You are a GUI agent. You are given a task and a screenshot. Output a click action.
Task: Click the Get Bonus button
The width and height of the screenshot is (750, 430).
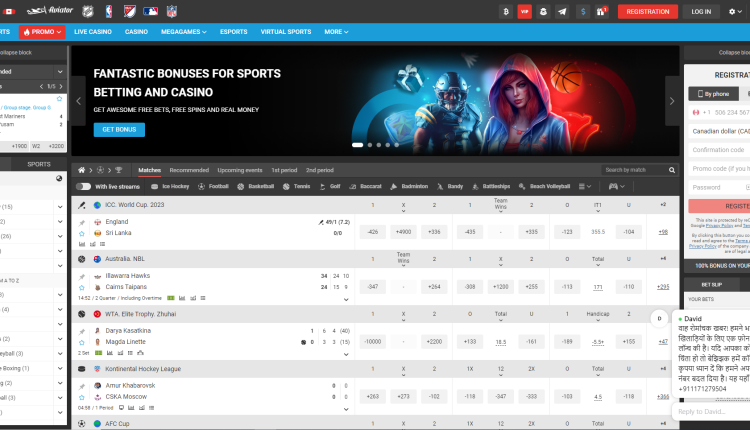coord(118,130)
